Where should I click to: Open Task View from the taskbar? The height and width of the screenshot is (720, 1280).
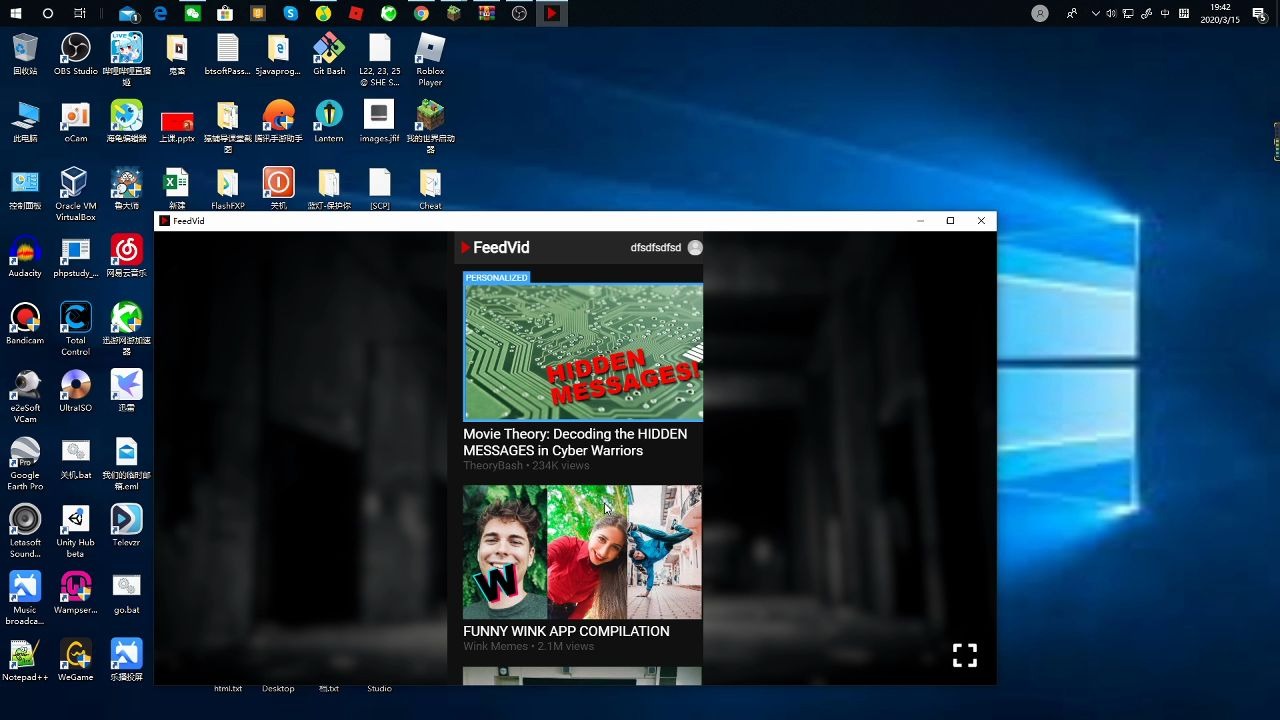[80, 14]
